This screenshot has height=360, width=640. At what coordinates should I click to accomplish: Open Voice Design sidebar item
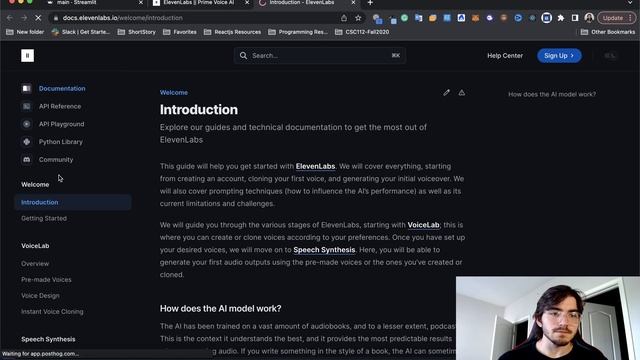(40, 296)
